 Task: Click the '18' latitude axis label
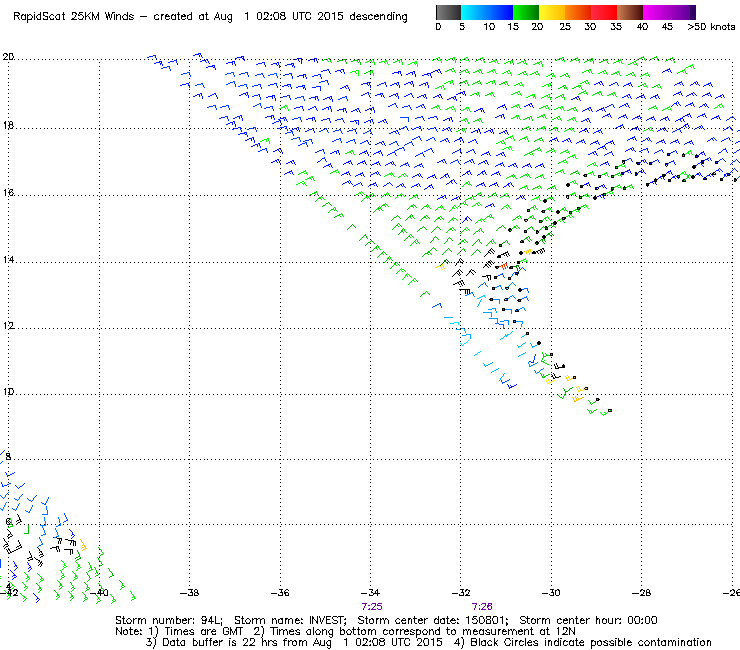[x=8, y=126]
